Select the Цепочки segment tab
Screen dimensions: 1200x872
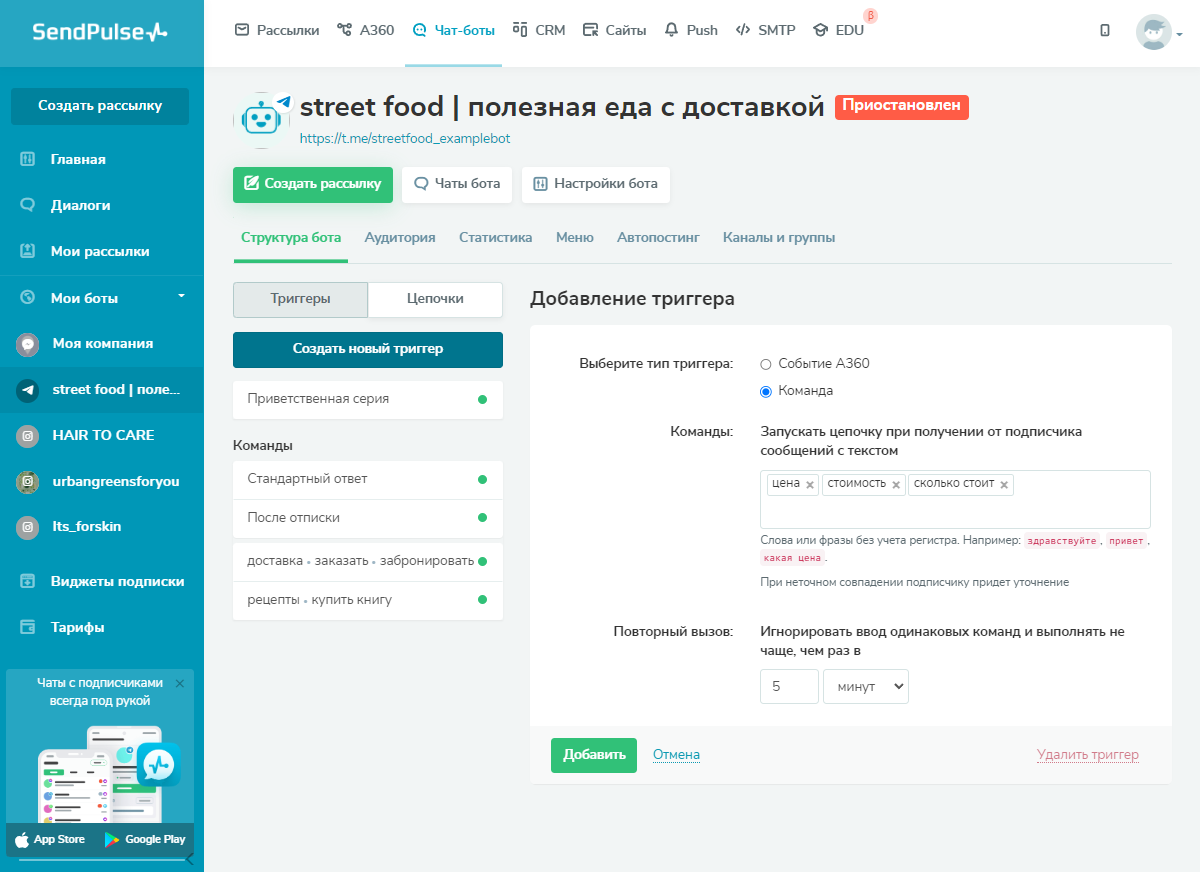click(435, 299)
